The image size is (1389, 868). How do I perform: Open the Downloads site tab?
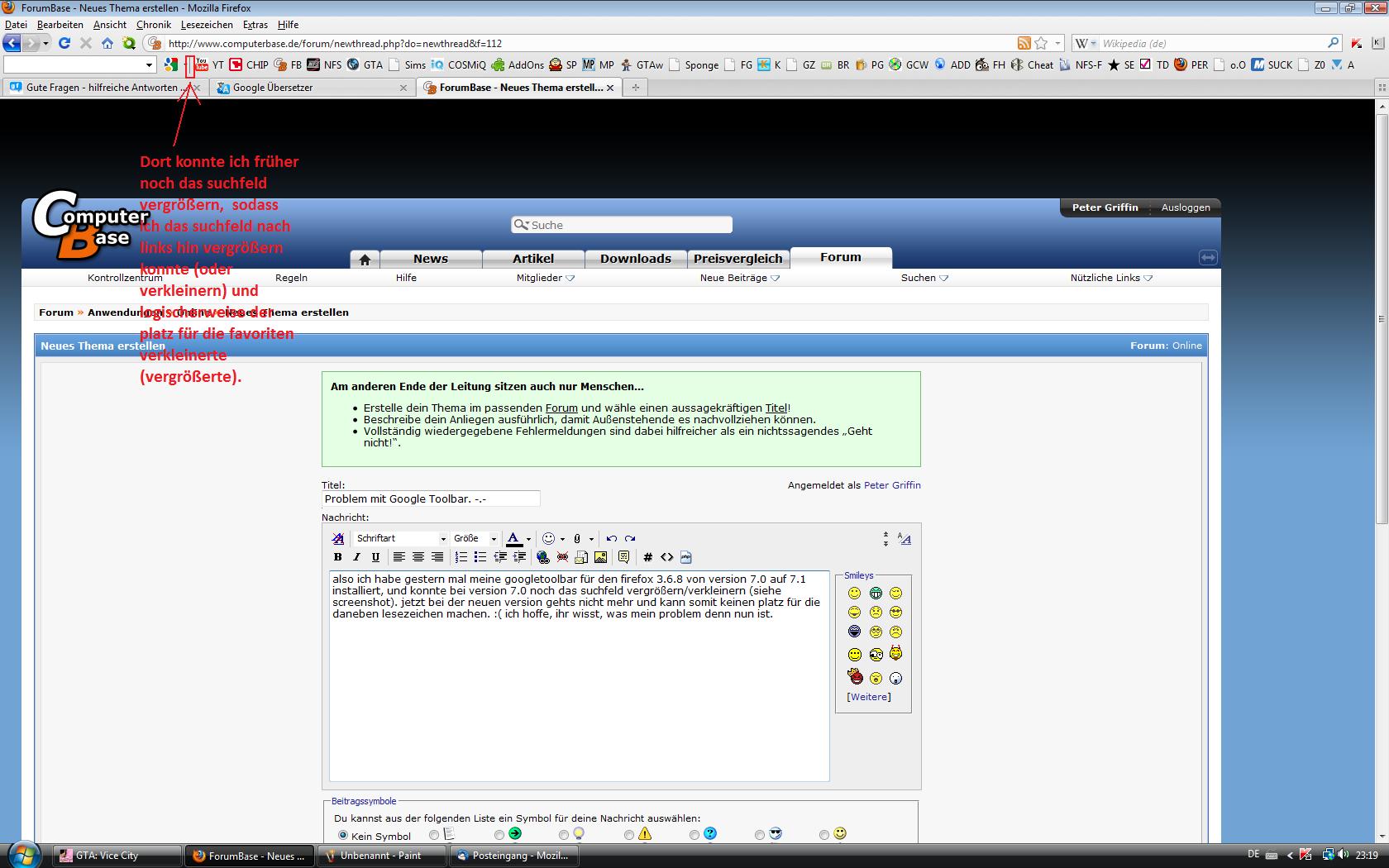point(635,259)
